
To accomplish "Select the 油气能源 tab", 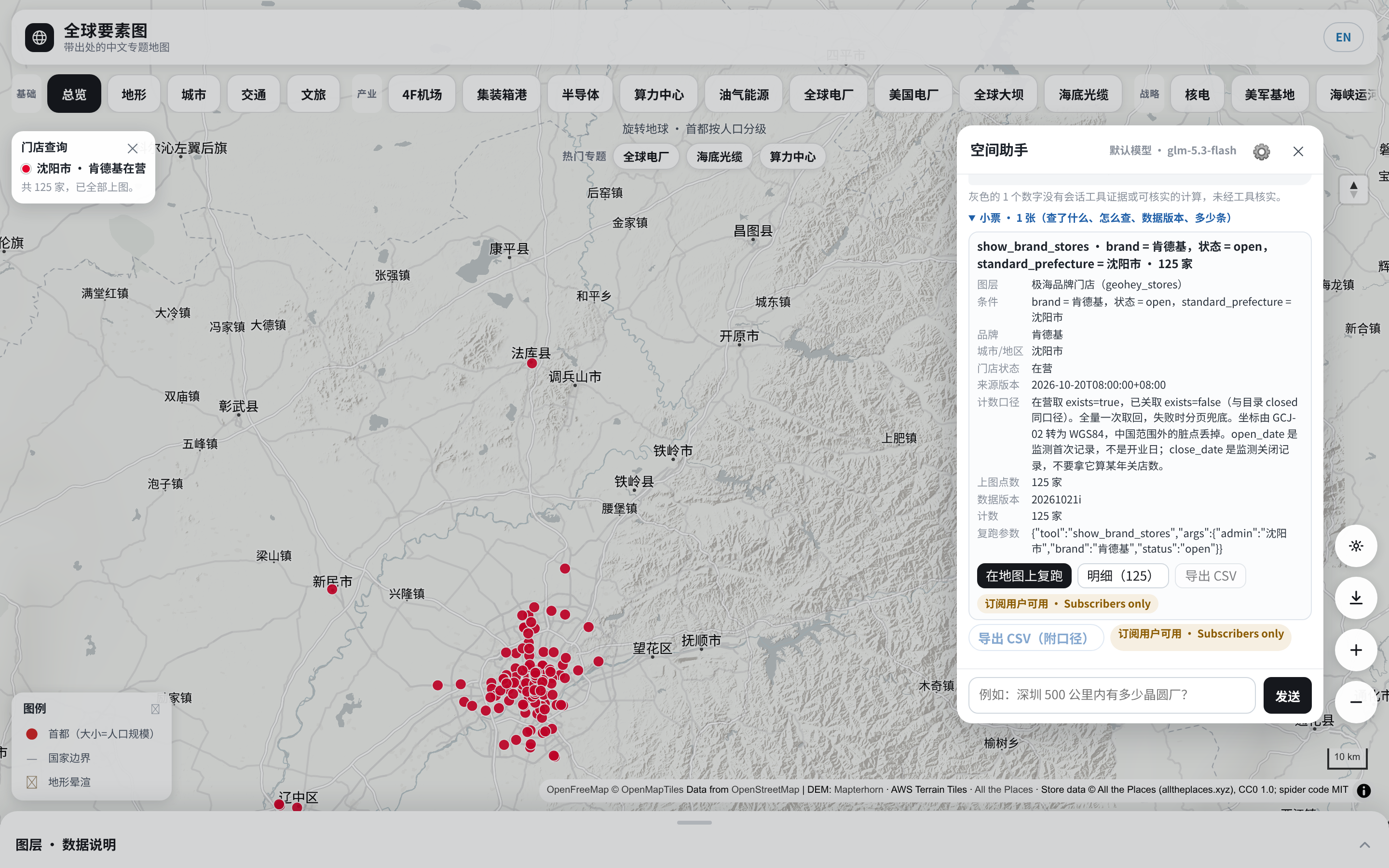I will (744, 94).
